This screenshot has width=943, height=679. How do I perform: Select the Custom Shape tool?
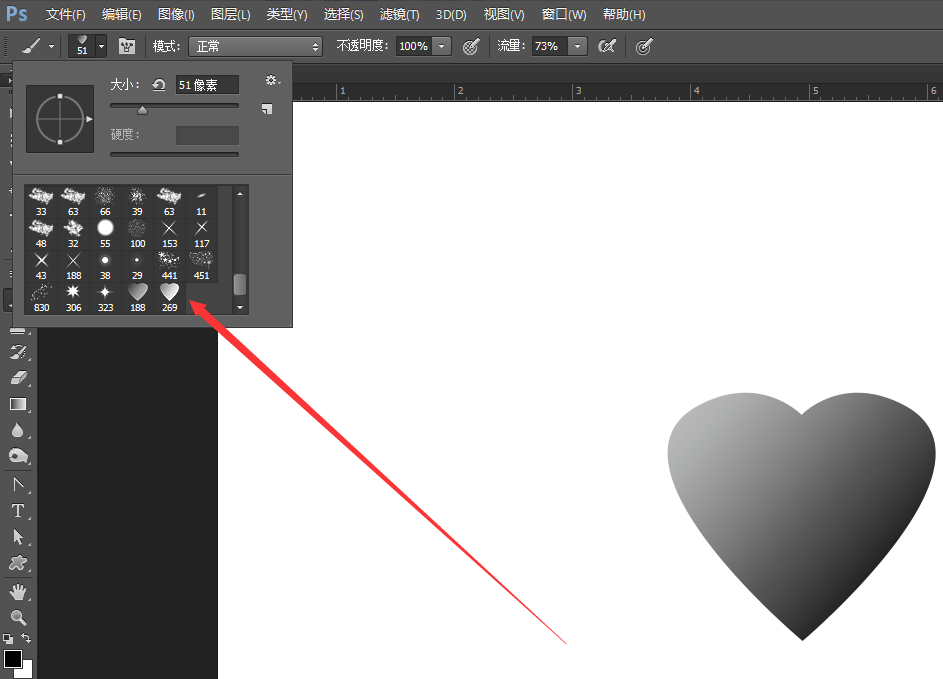18,563
